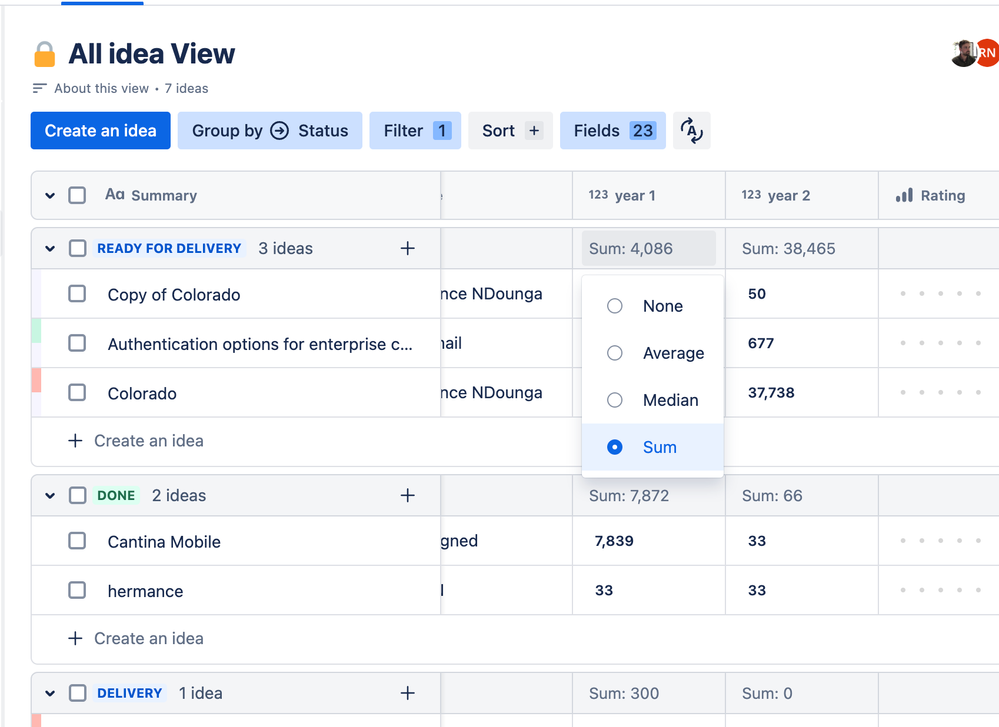Collapse the Delivery group
The image size is (999, 727).
(50, 693)
